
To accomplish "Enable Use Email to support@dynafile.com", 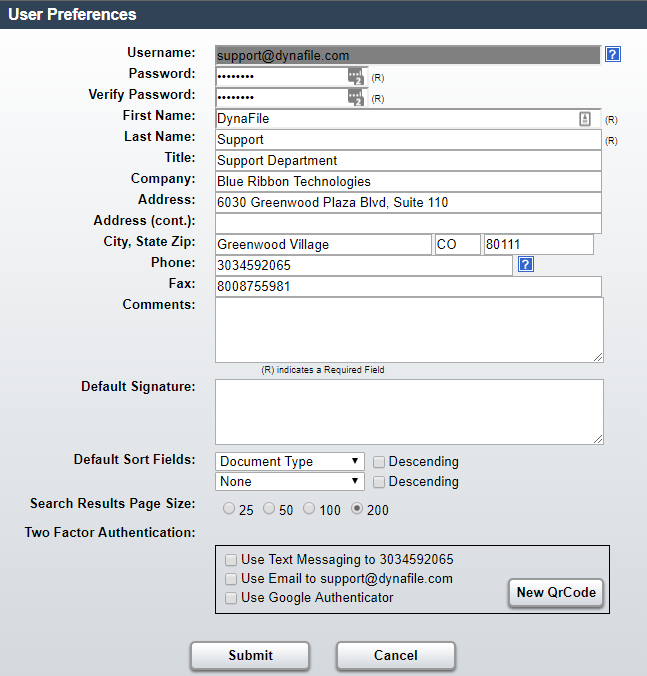I will [231, 579].
